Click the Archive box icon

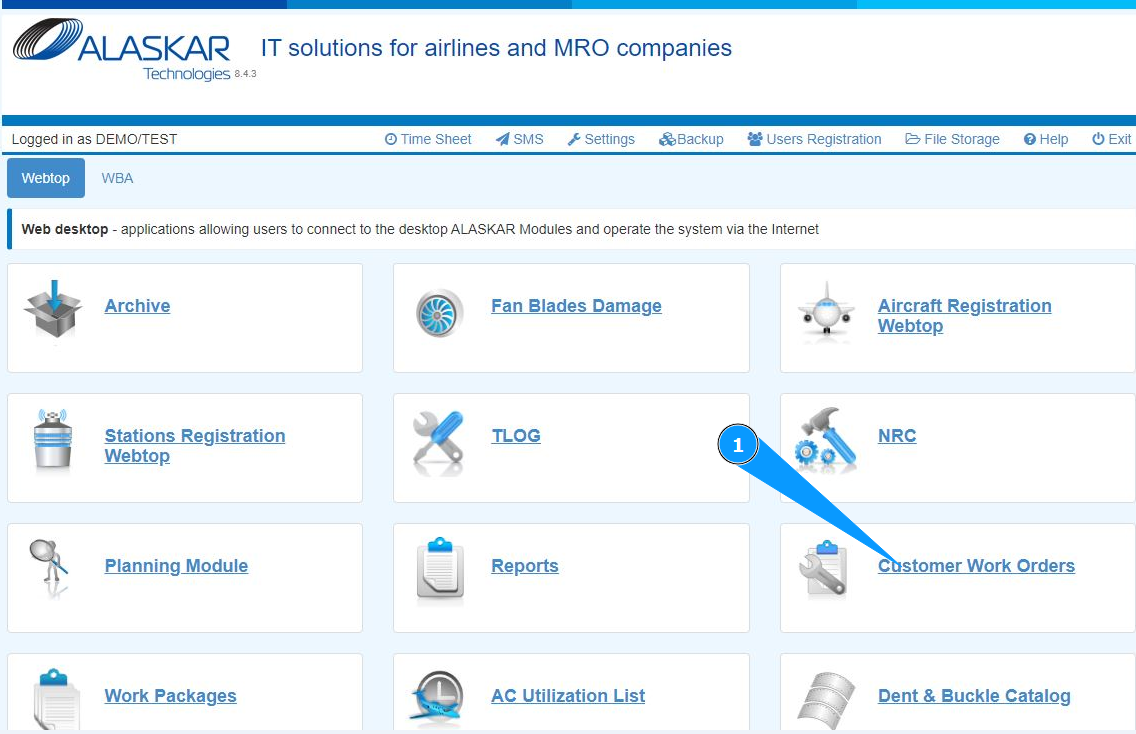[x=53, y=310]
